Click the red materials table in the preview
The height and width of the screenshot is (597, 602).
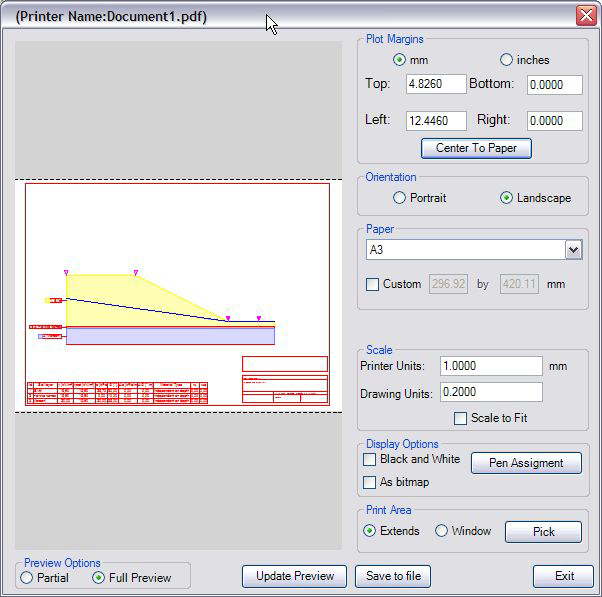117,393
